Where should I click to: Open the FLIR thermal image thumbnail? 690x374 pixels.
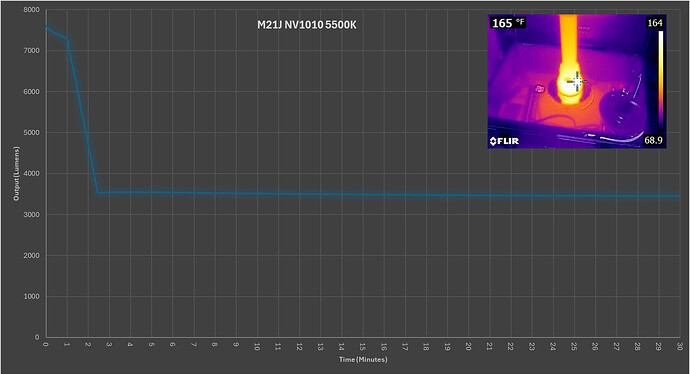(x=577, y=81)
